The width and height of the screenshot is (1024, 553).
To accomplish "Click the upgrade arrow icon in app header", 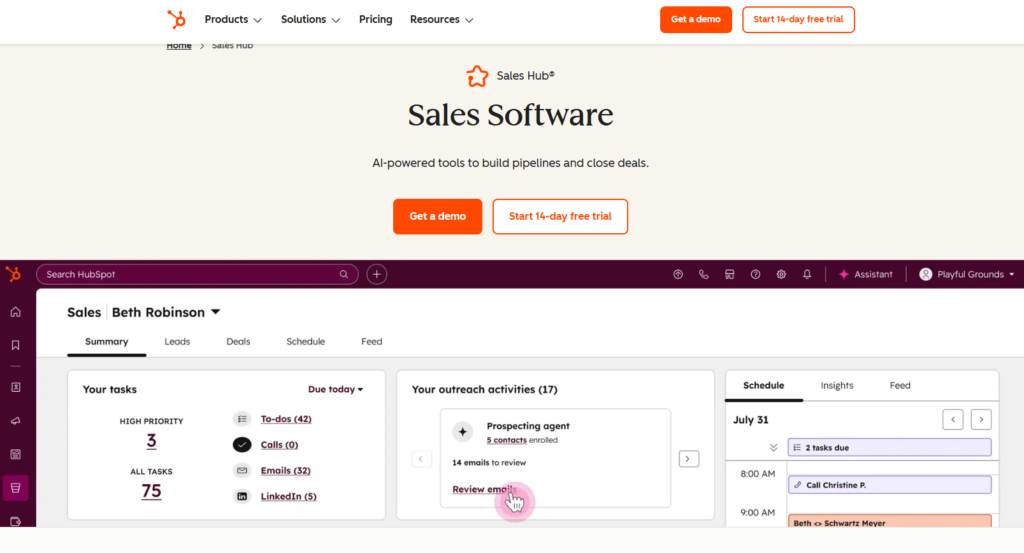I will pos(678,274).
